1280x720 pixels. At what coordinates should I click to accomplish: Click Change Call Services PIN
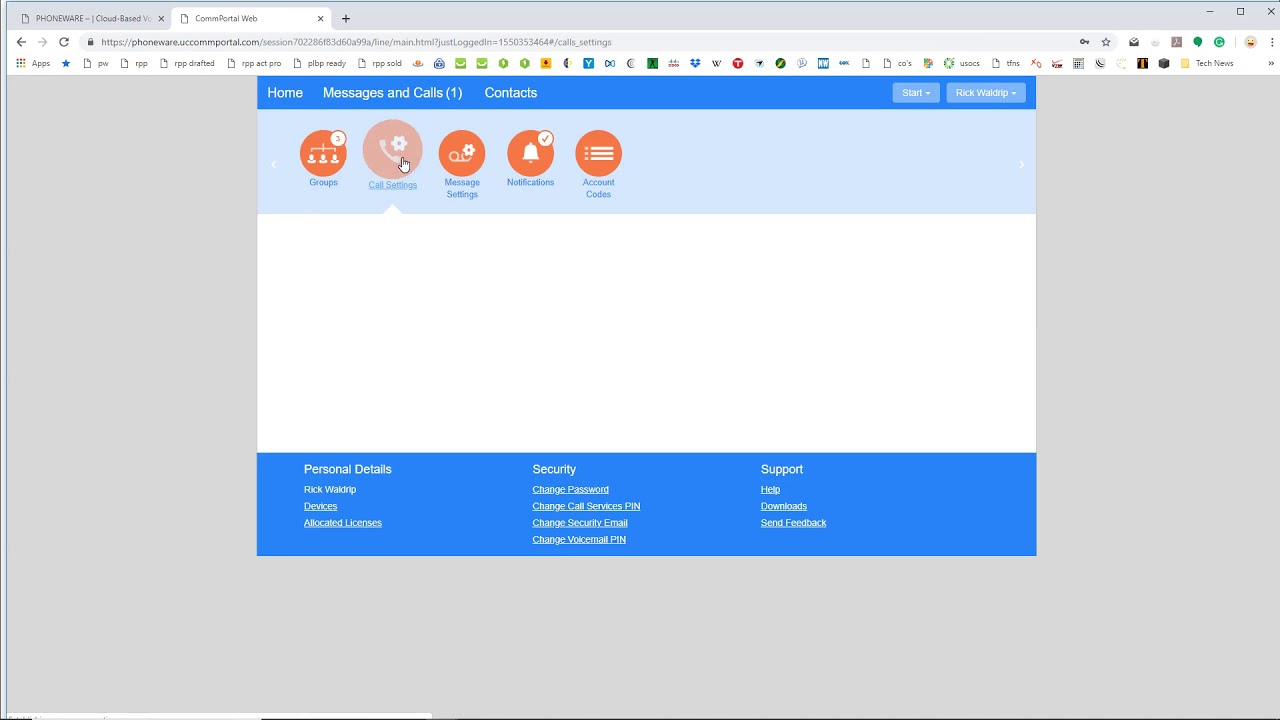point(586,506)
